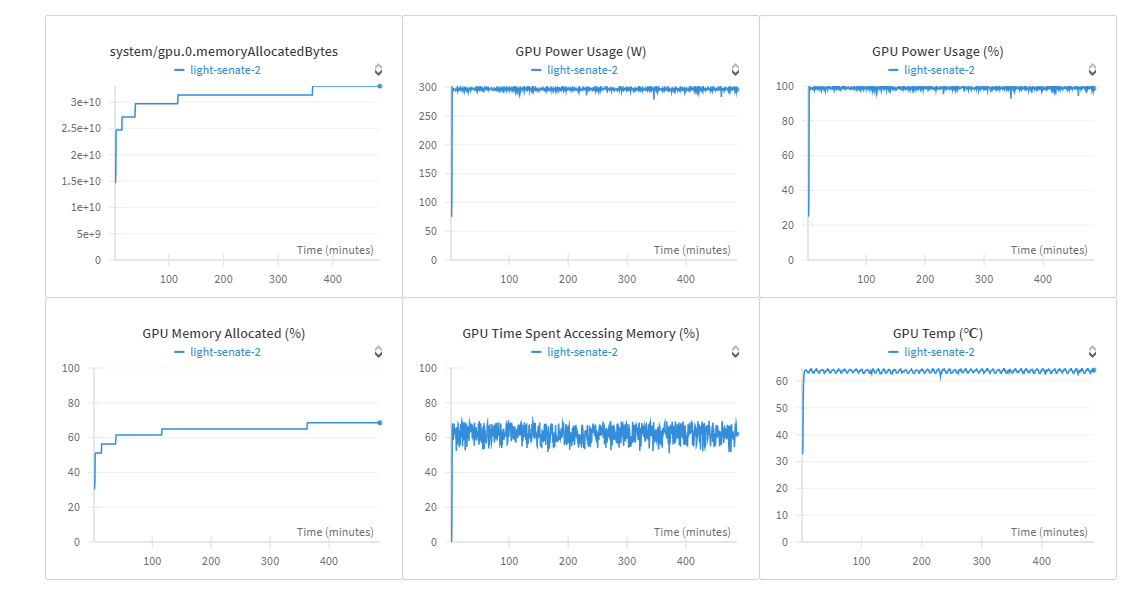The image size is (1135, 593).
Task: Click the final data point in GPU Memory Allocated (%) chart
Action: click(x=380, y=423)
